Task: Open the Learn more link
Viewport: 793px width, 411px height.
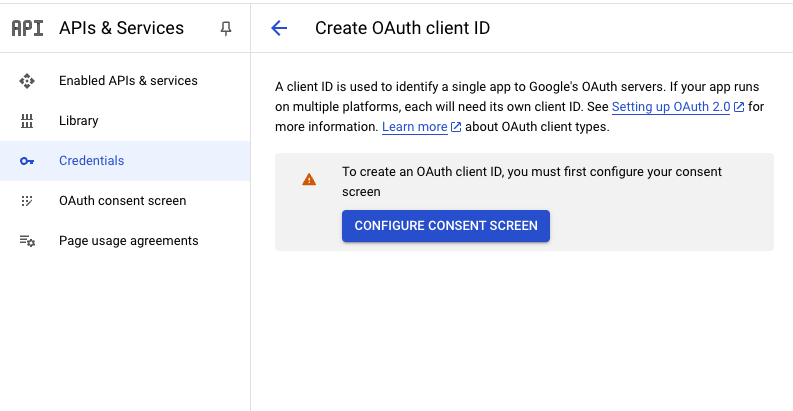Action: coord(414,127)
